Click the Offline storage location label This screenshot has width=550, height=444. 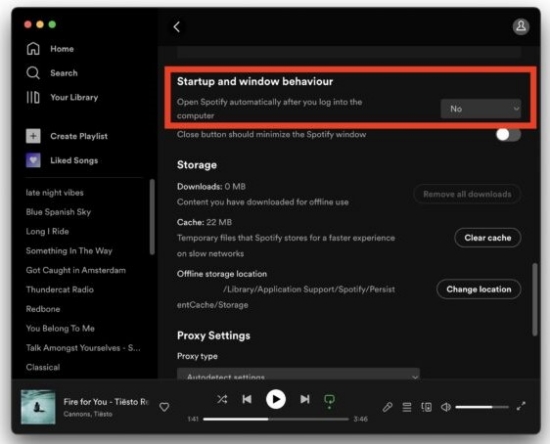[x=222, y=274]
